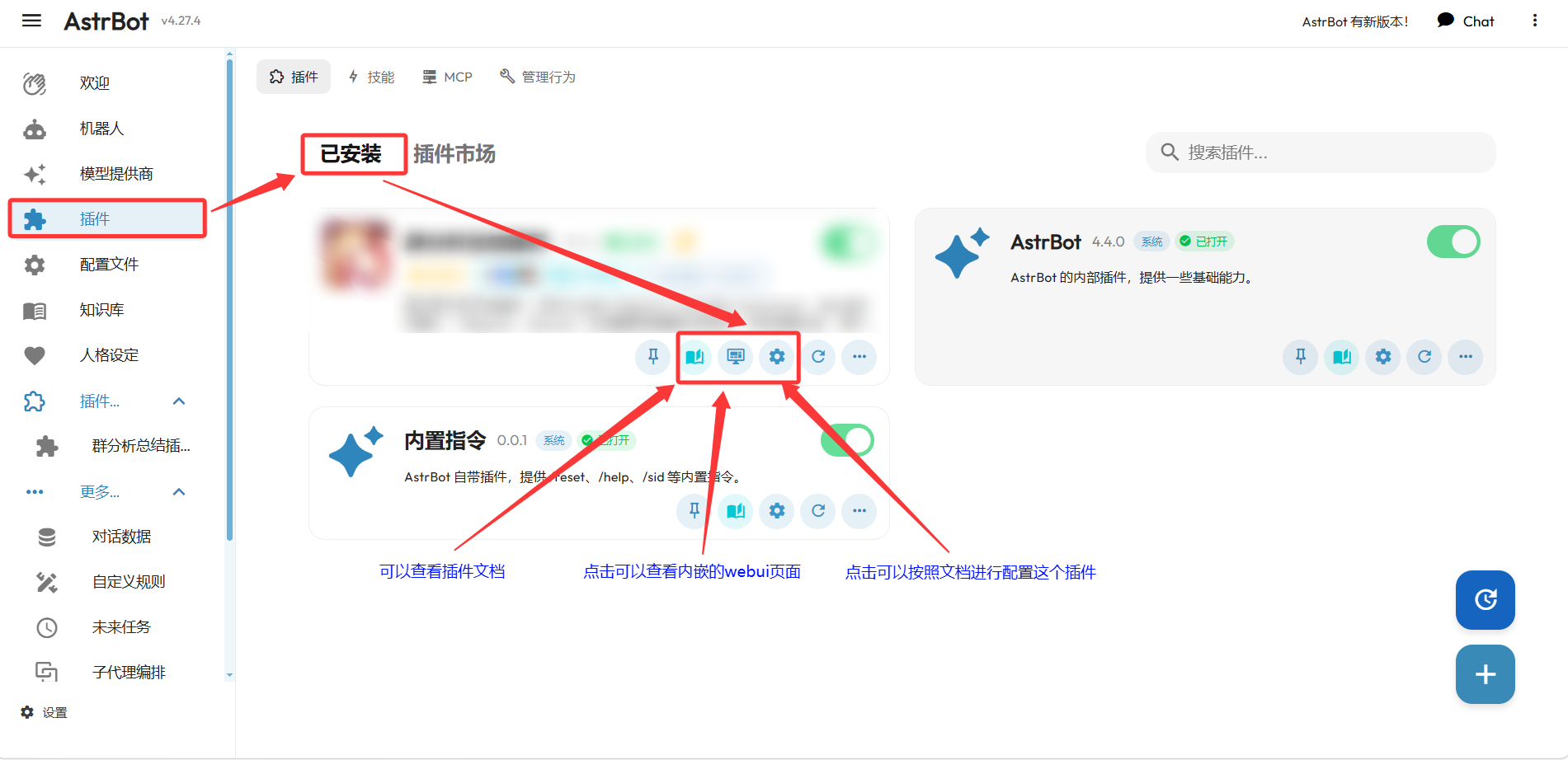Click the blurred plugin avatar thumbnail
This screenshot has height=760, width=1568.
[356, 254]
